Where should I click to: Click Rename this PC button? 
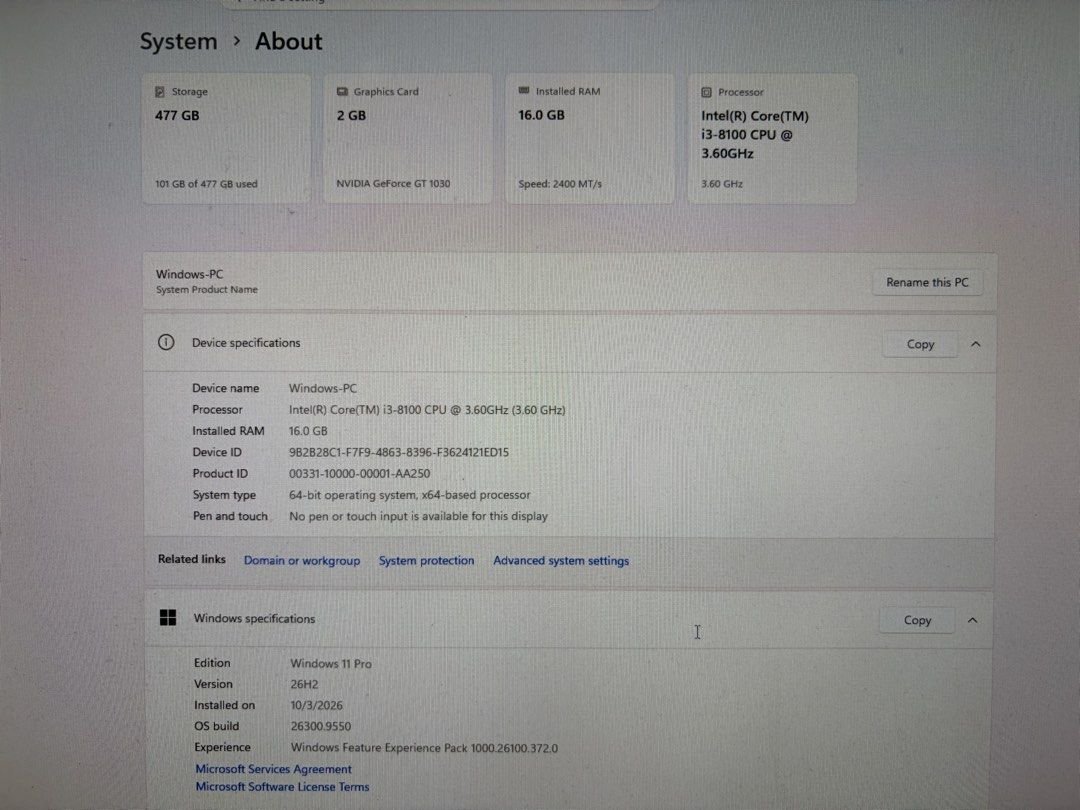927,282
